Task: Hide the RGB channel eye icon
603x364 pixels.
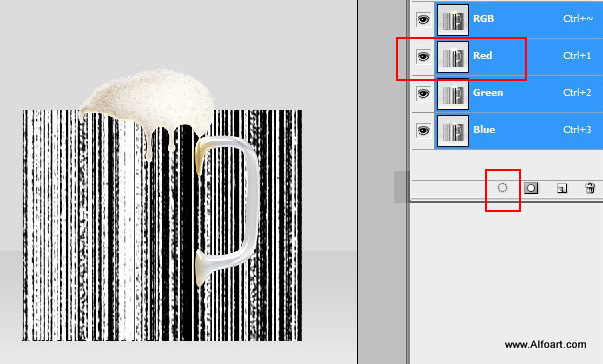Action: point(423,19)
